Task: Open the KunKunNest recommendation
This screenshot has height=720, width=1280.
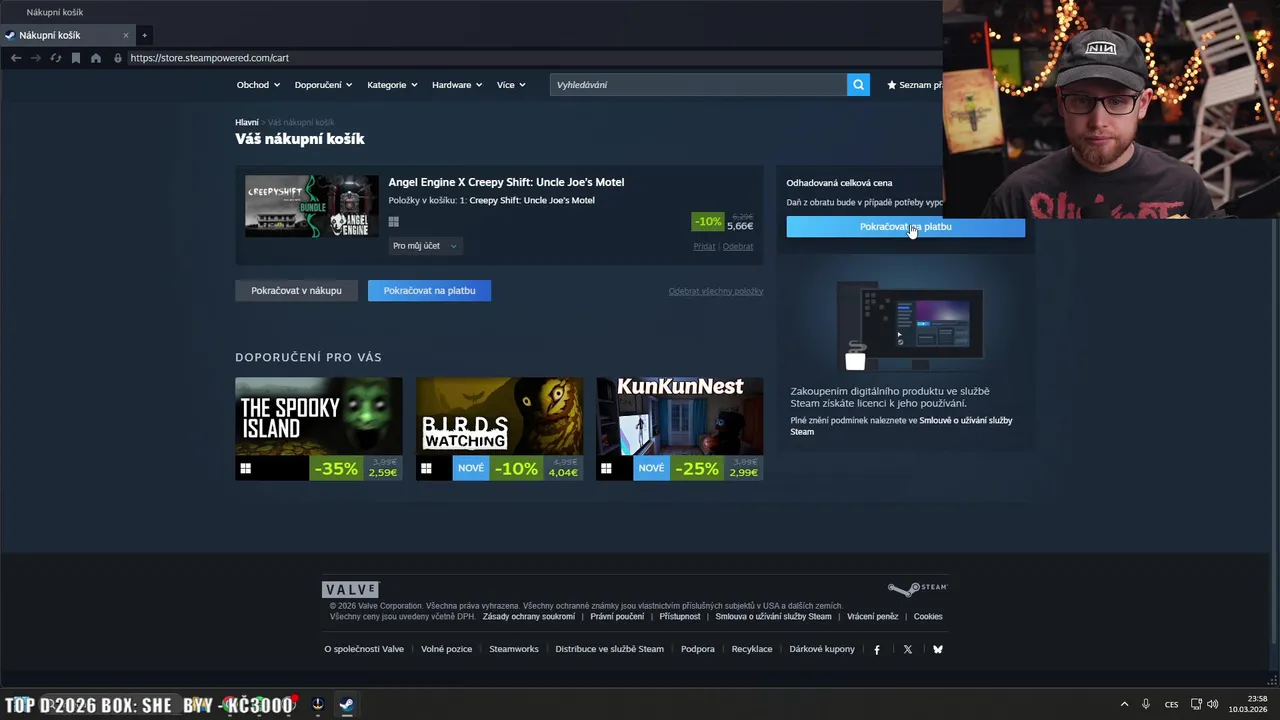Action: [x=680, y=428]
